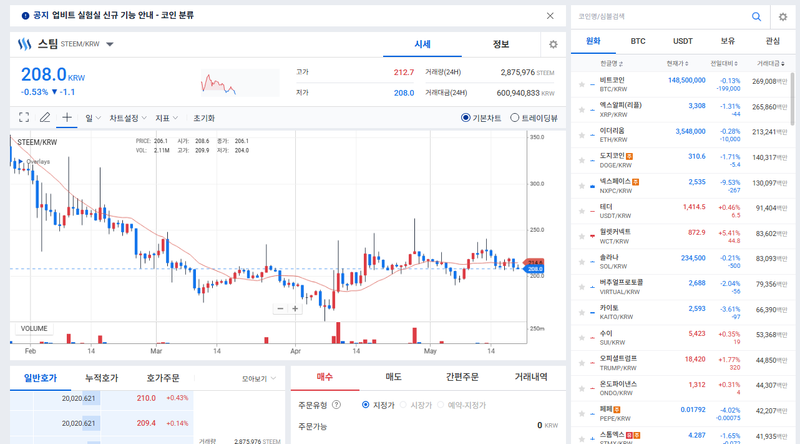
Task: Switch to the 누적호가 tab
Action: [102, 378]
